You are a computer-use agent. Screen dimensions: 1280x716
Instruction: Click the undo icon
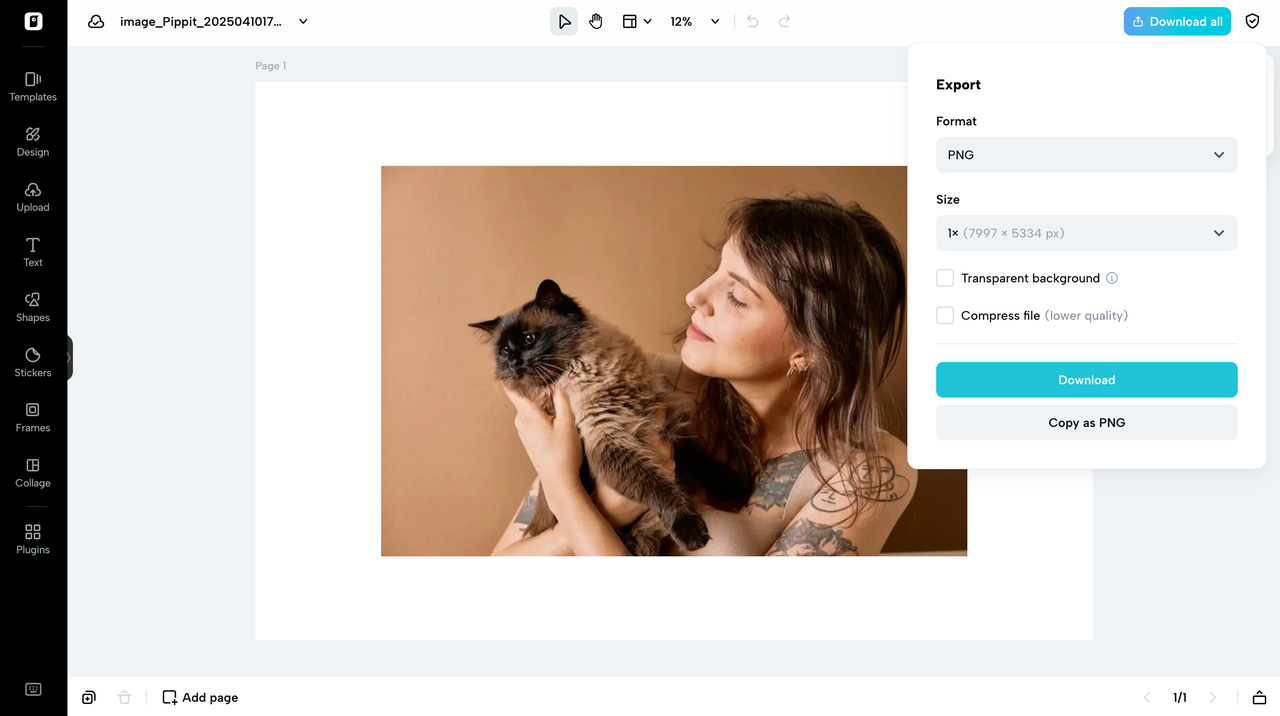tap(751, 20)
